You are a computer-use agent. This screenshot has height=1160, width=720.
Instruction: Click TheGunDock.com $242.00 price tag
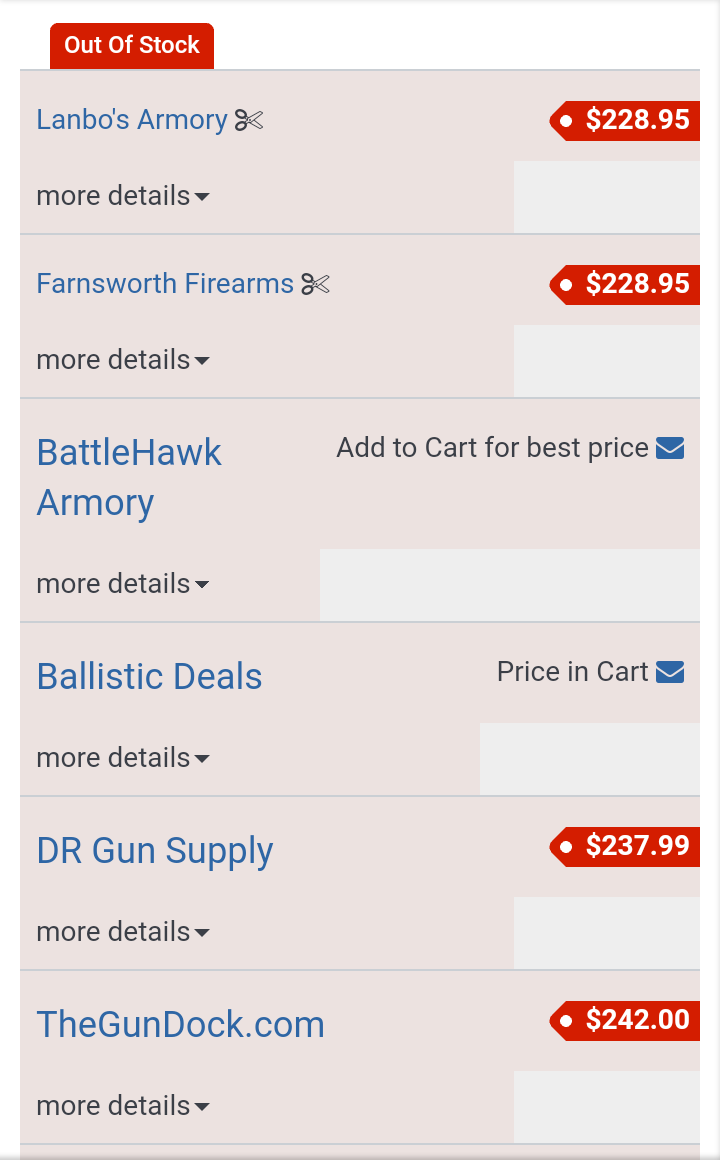(625, 1020)
